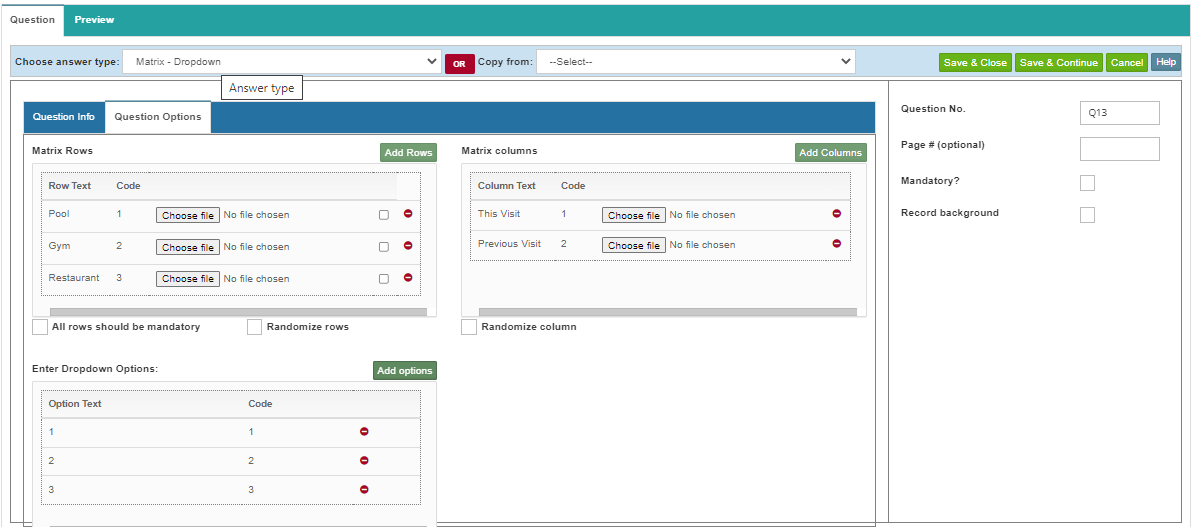This screenshot has height=527, width=1198.
Task: Click the Question No. input field
Action: [x=1119, y=113]
